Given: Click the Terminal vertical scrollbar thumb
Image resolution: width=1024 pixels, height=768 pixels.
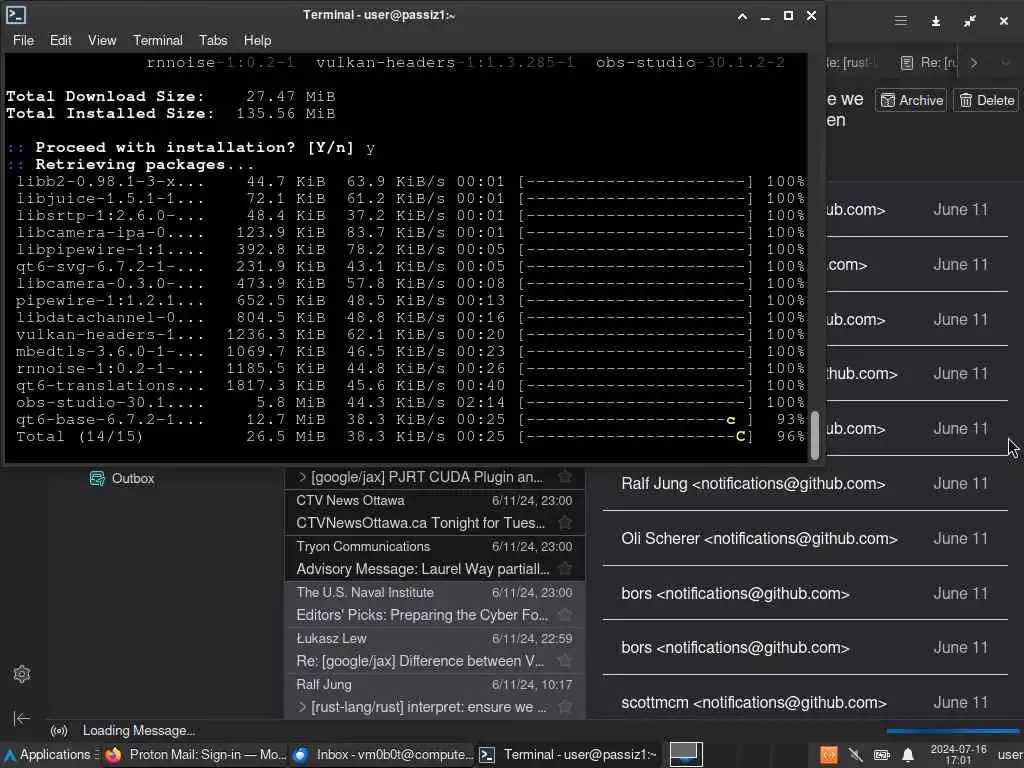Looking at the screenshot, I should tap(814, 435).
